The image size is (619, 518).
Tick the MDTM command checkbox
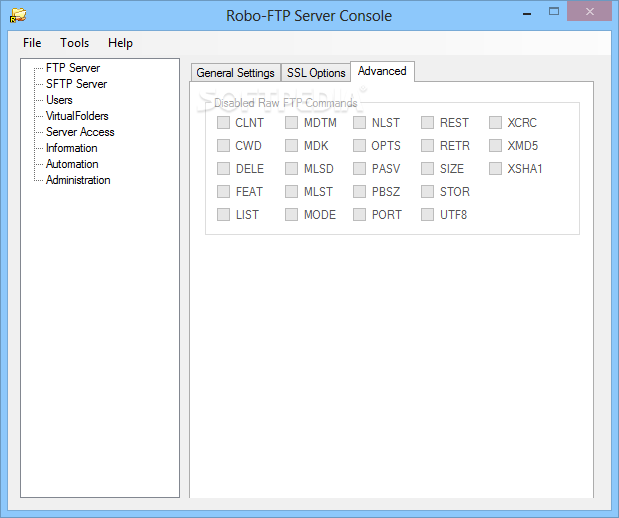click(291, 122)
